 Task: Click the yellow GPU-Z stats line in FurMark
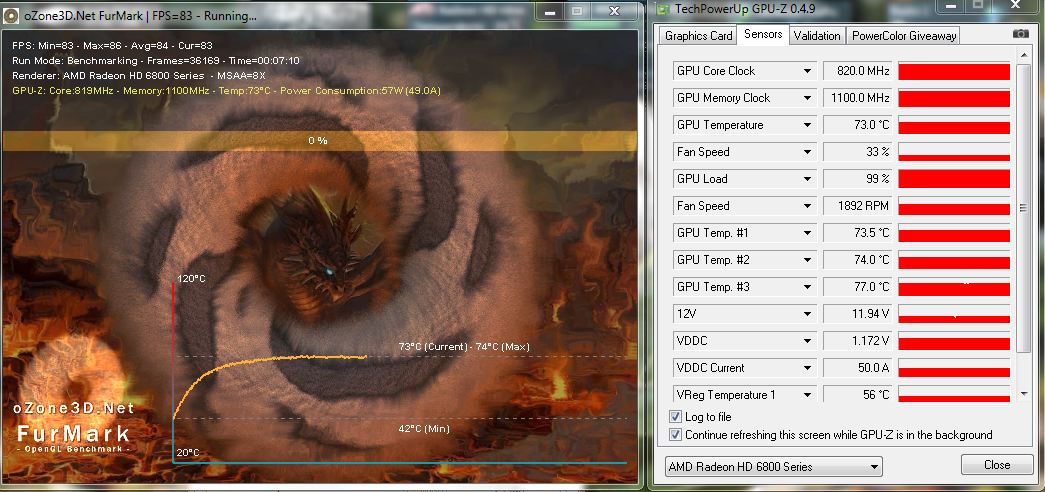226,90
